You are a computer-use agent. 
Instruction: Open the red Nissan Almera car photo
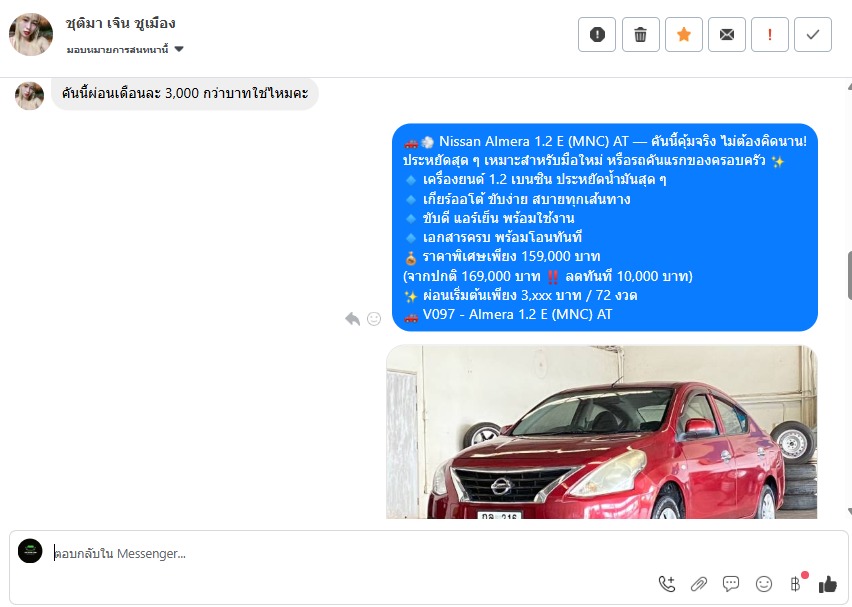[602, 431]
